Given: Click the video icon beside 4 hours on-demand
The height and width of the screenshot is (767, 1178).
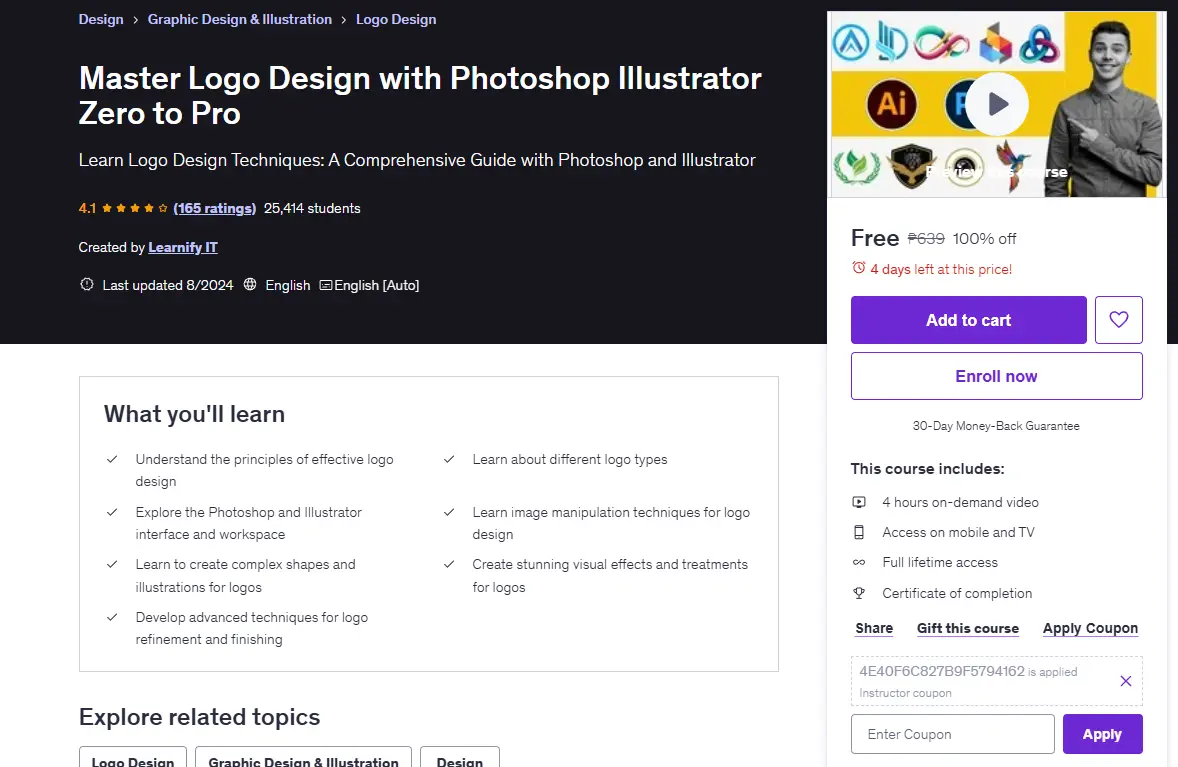Looking at the screenshot, I should 859,503.
